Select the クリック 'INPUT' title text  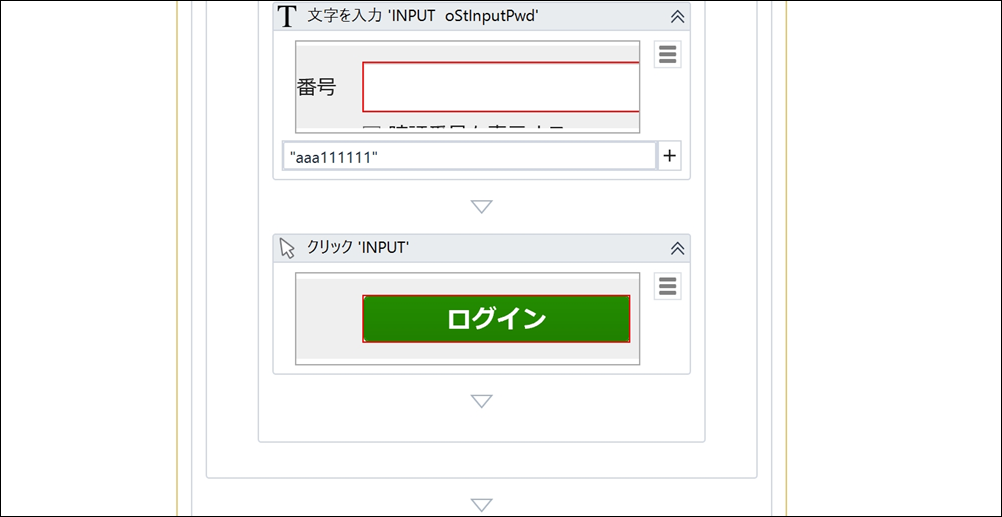tap(358, 248)
